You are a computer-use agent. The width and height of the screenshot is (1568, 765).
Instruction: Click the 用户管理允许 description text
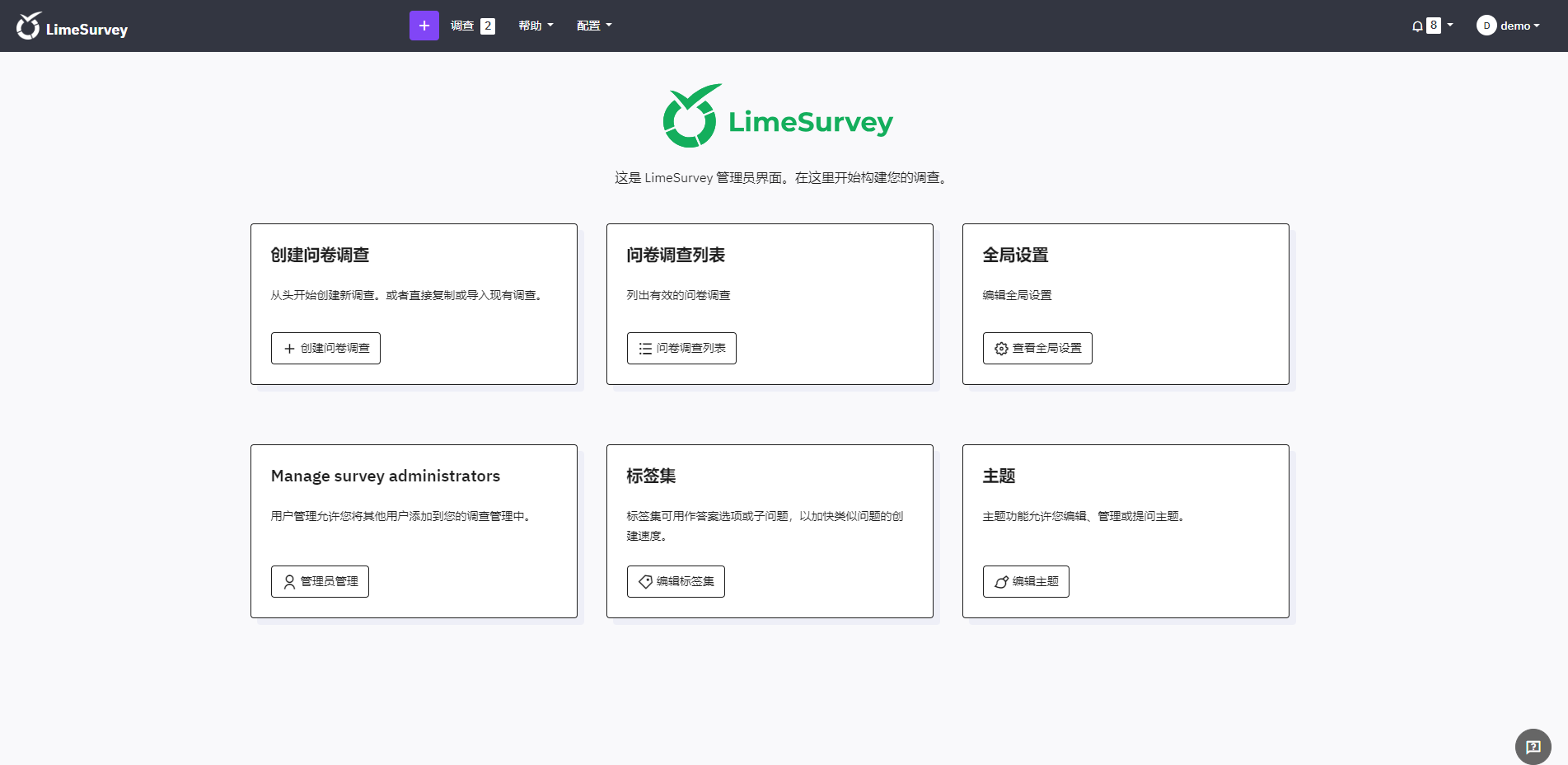[403, 516]
